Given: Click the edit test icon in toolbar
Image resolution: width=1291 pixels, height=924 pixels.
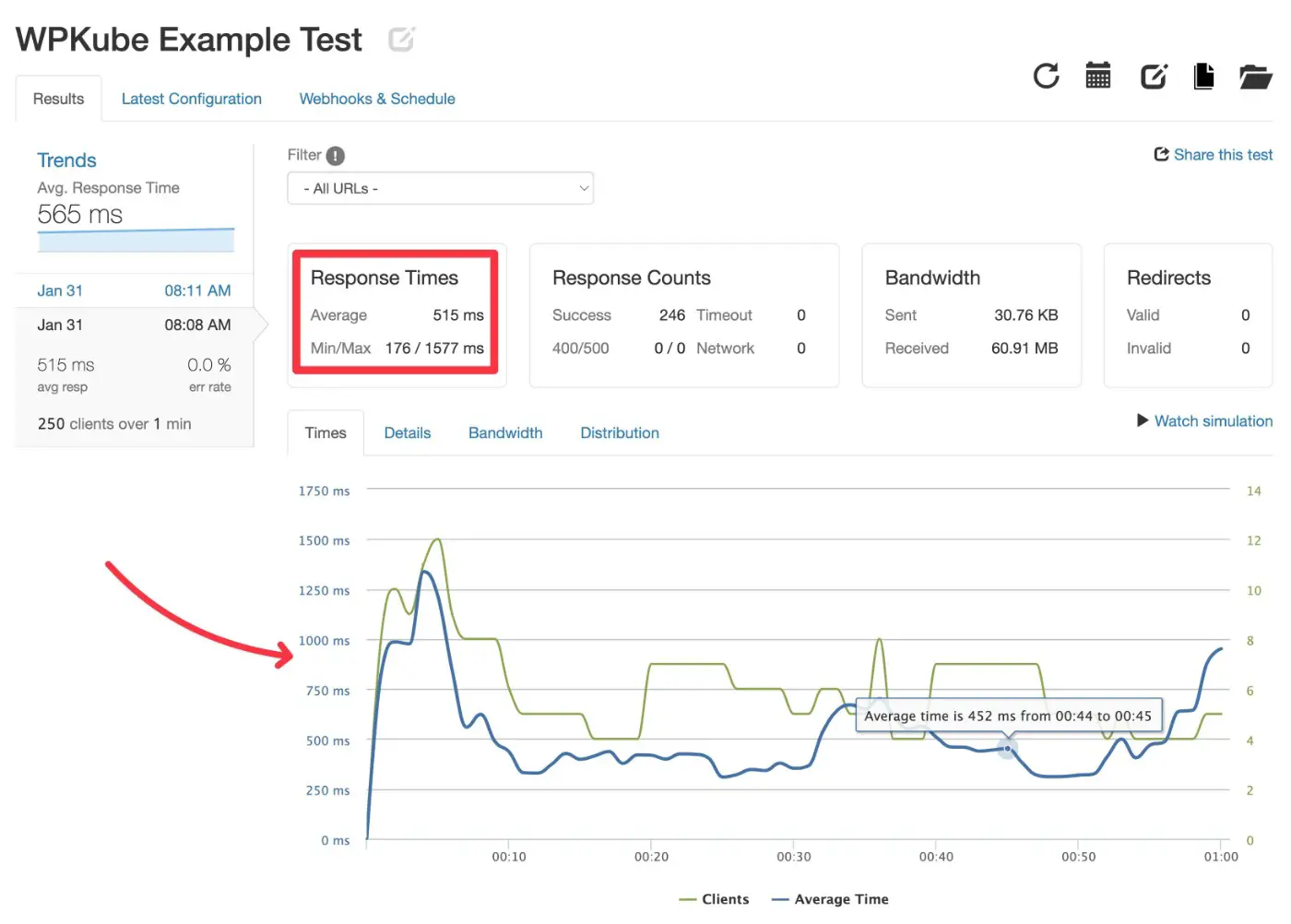Looking at the screenshot, I should pos(1153,76).
